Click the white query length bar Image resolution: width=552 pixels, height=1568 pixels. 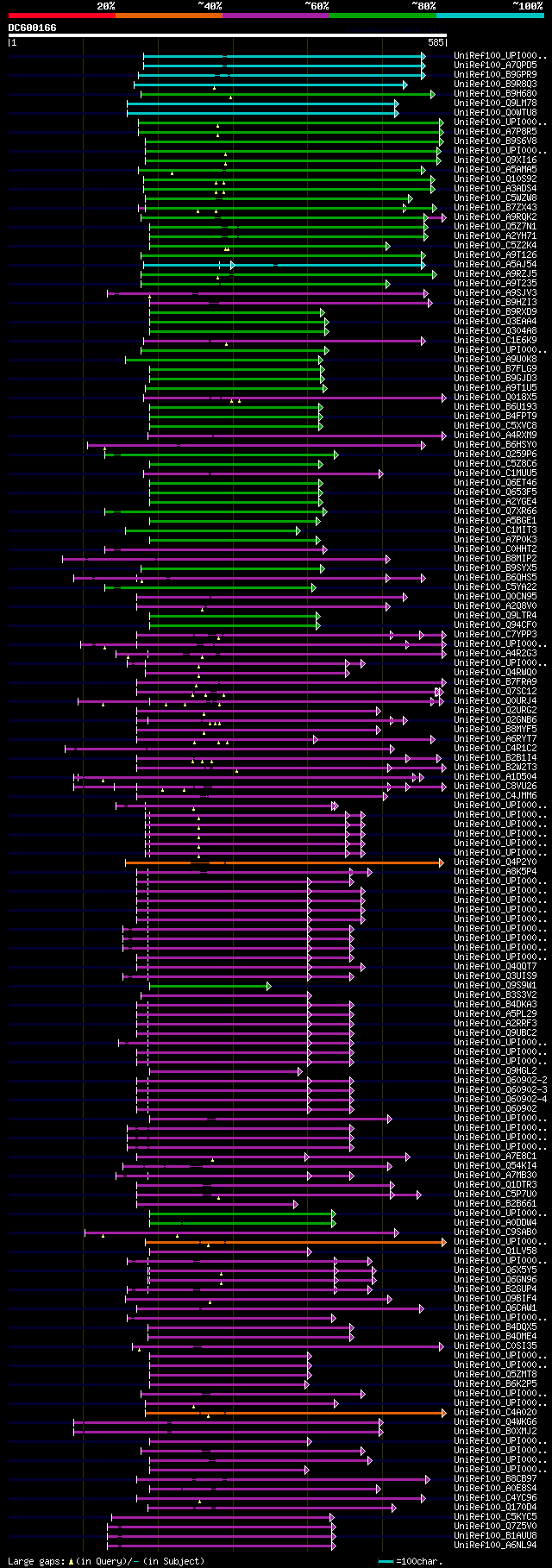pyautogui.click(x=228, y=35)
